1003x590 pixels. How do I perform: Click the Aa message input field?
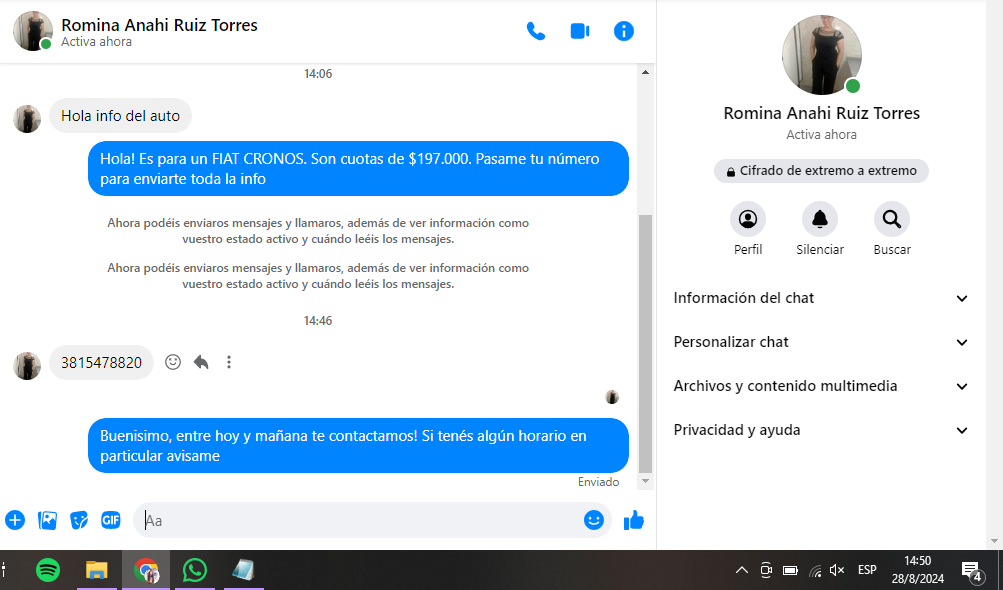click(360, 520)
